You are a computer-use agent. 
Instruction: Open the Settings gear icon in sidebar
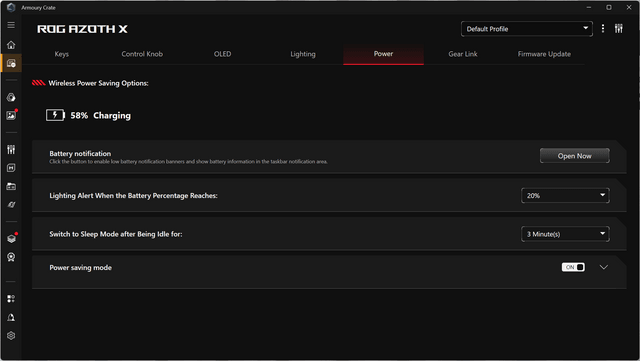click(11, 336)
